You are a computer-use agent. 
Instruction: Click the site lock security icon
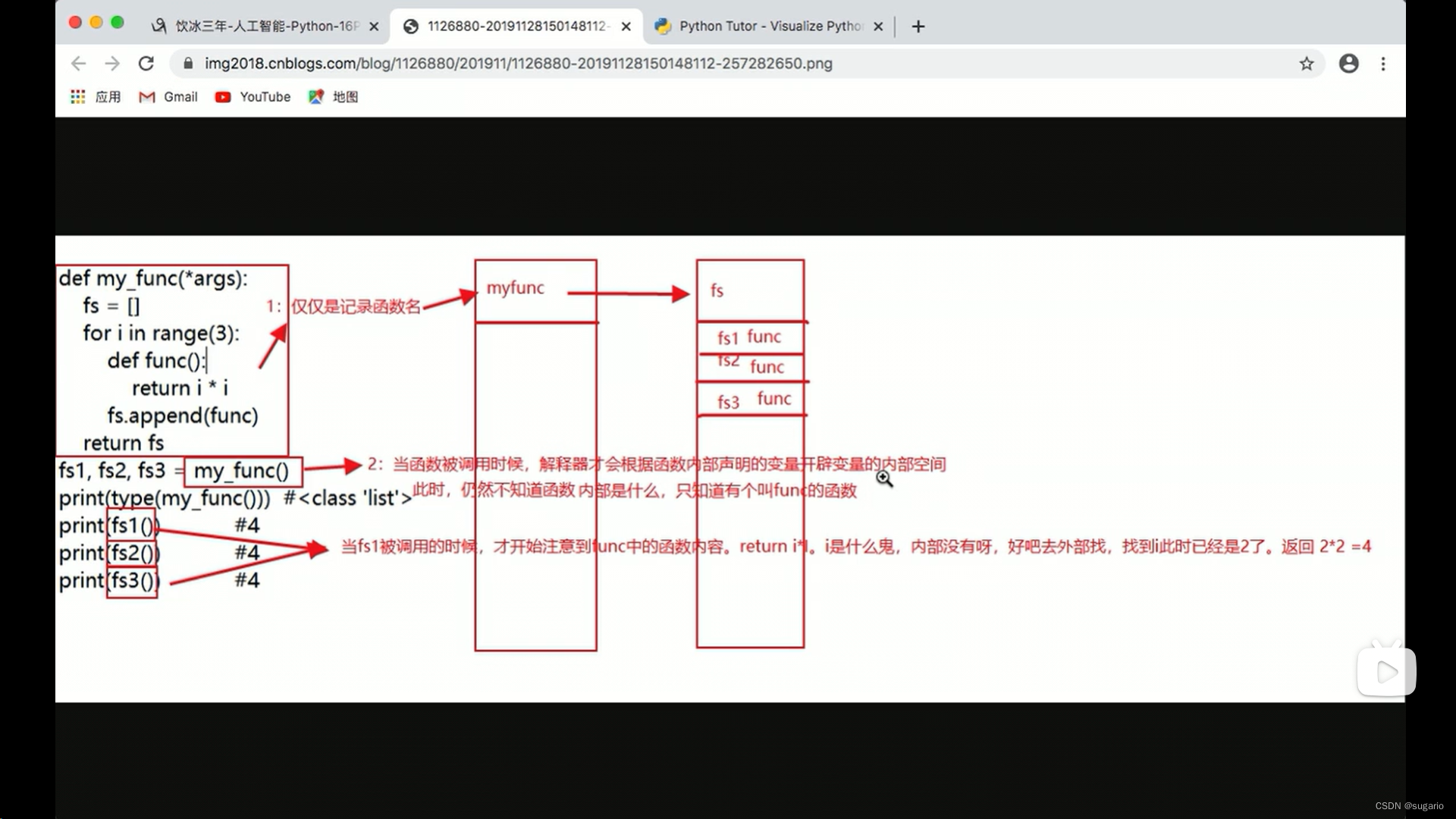click(x=188, y=64)
